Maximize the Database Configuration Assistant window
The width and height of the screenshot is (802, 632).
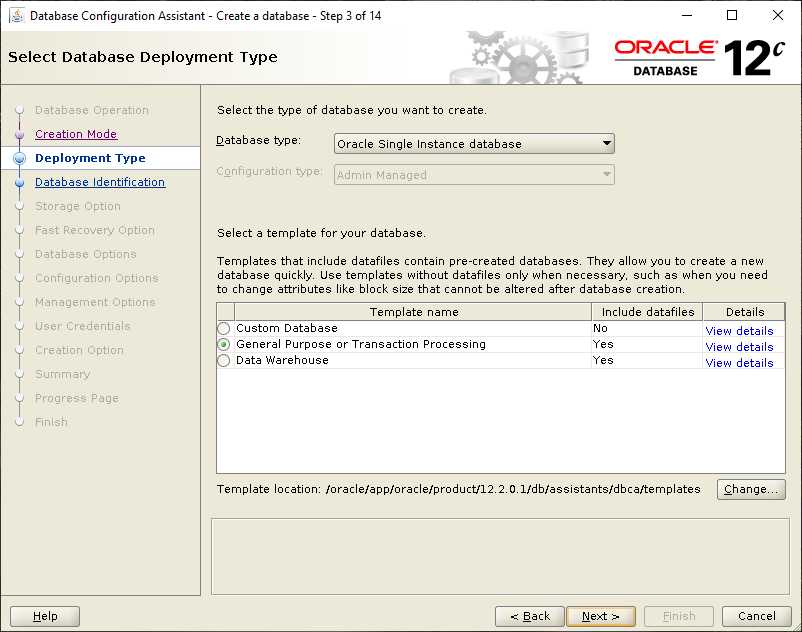(x=732, y=15)
